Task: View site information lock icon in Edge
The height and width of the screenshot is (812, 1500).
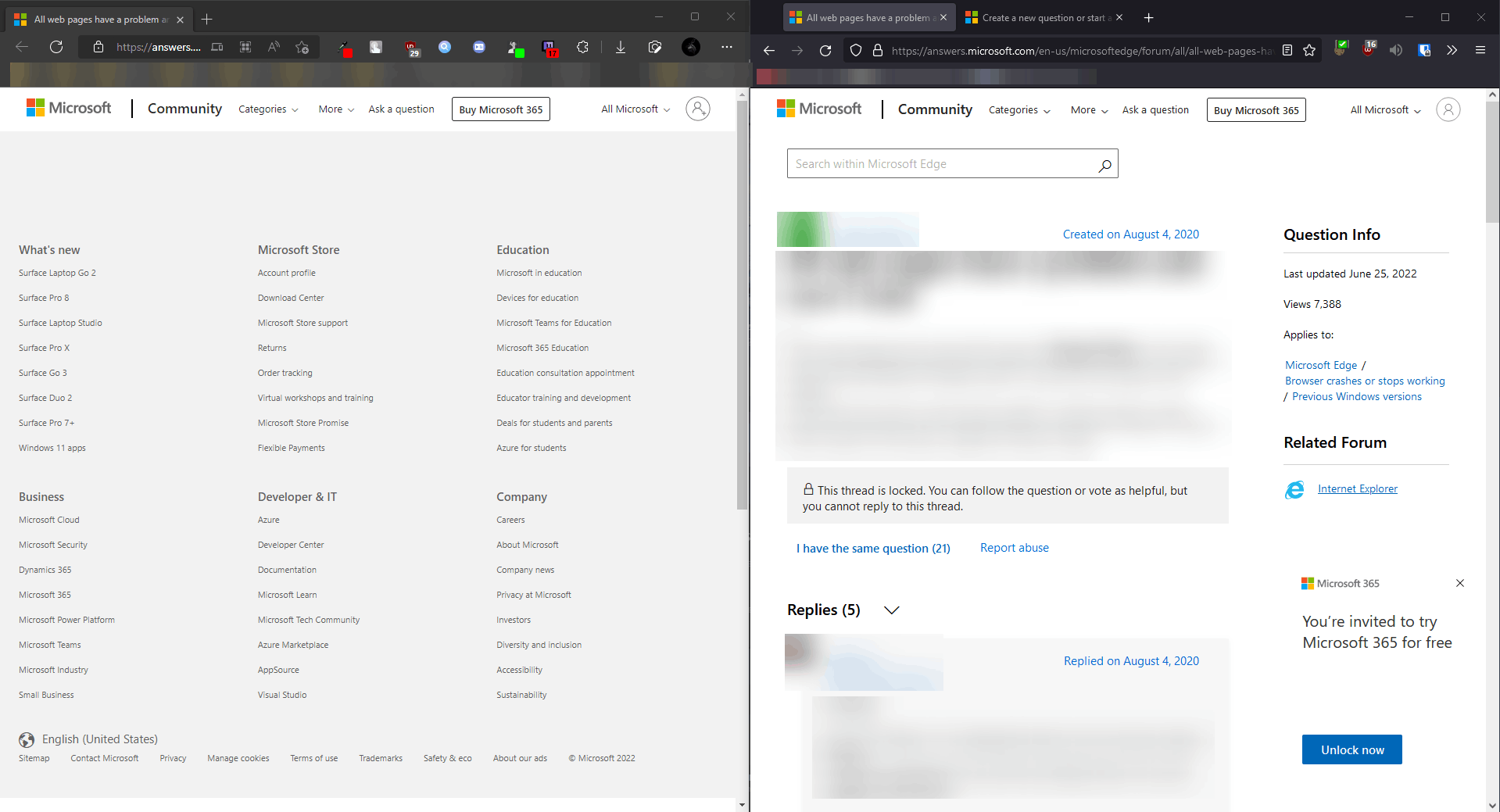Action: [x=98, y=47]
